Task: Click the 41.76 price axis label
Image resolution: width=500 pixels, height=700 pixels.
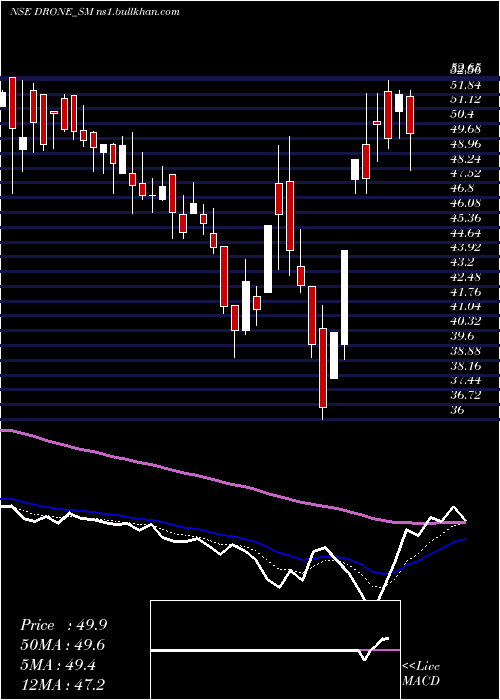Action: pos(466,292)
